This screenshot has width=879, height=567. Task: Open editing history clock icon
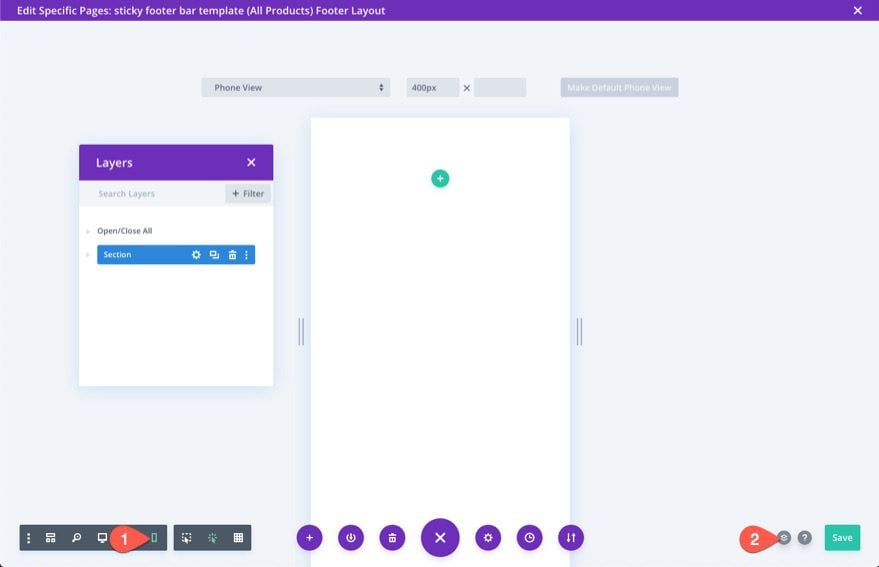click(x=530, y=538)
